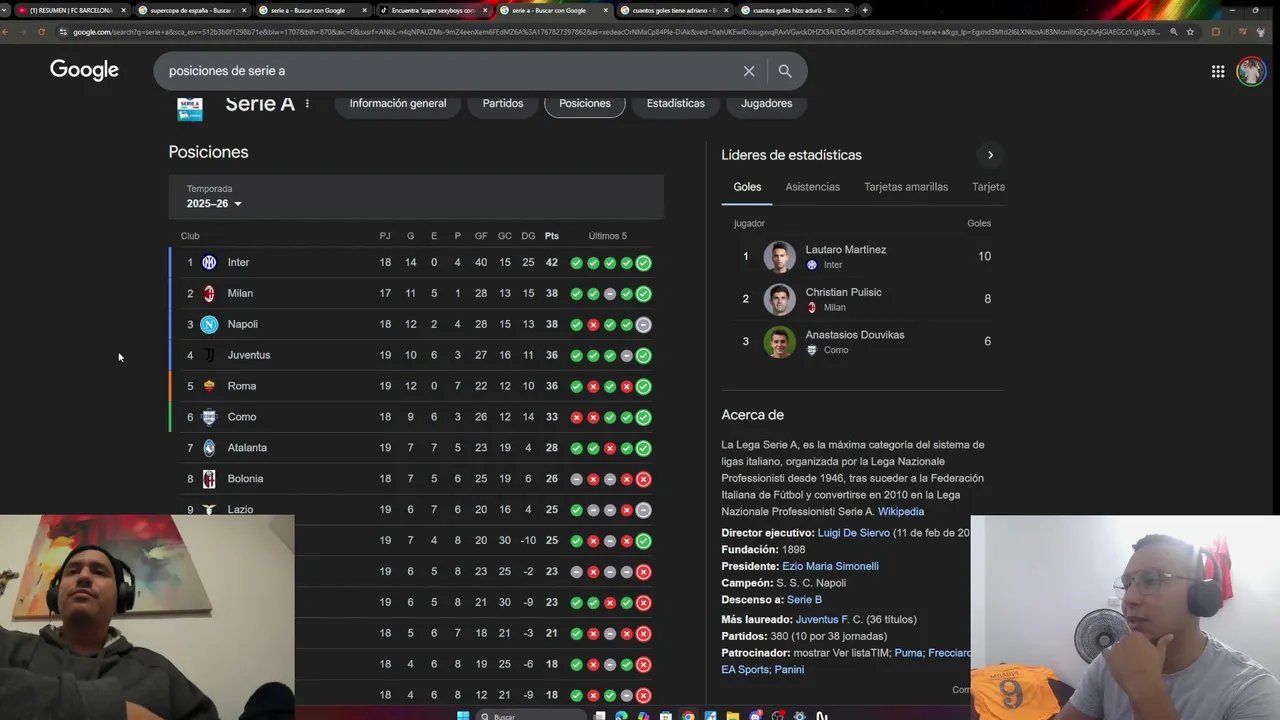
Task: Click the Bloomberg taskbar Buscar search field
Action: coord(531,716)
